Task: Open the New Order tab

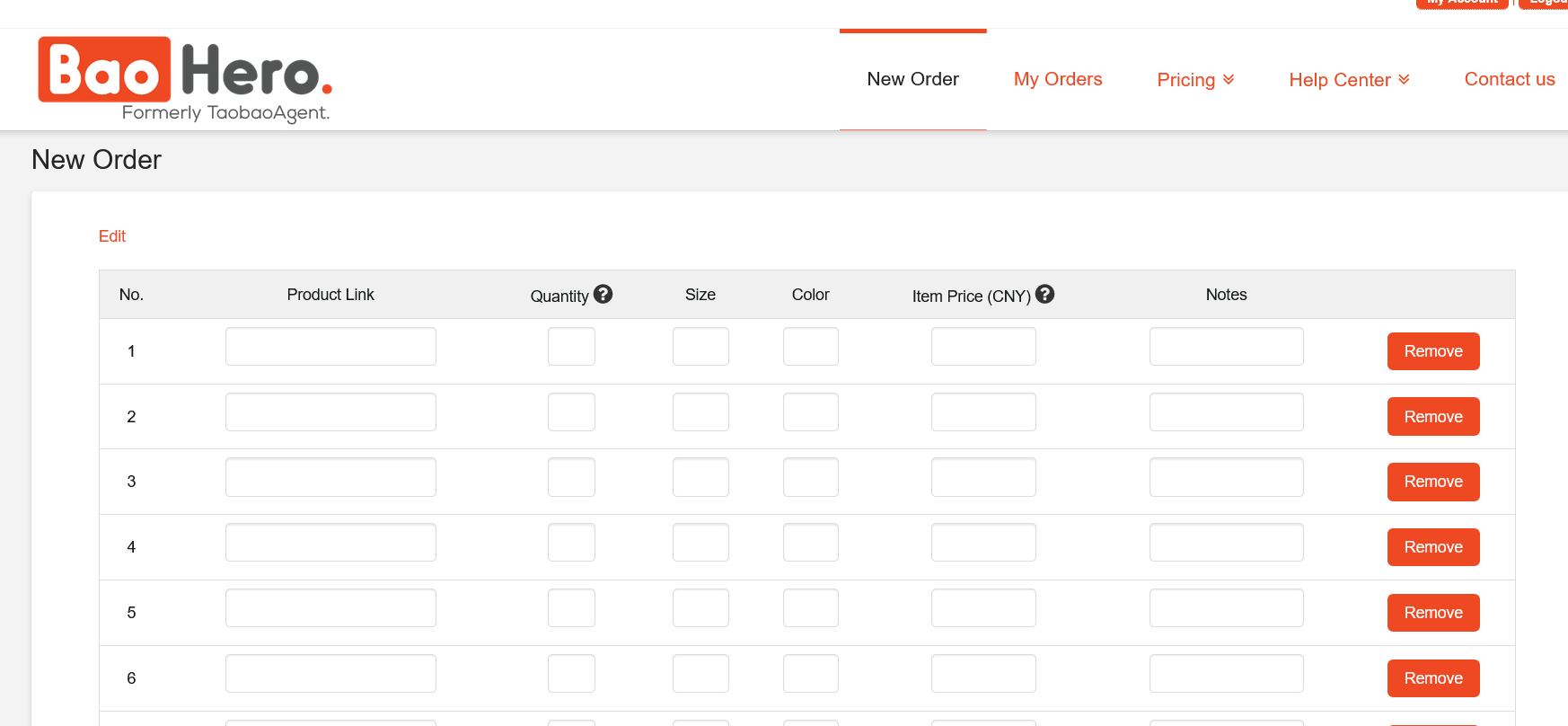Action: pyautogui.click(x=912, y=79)
